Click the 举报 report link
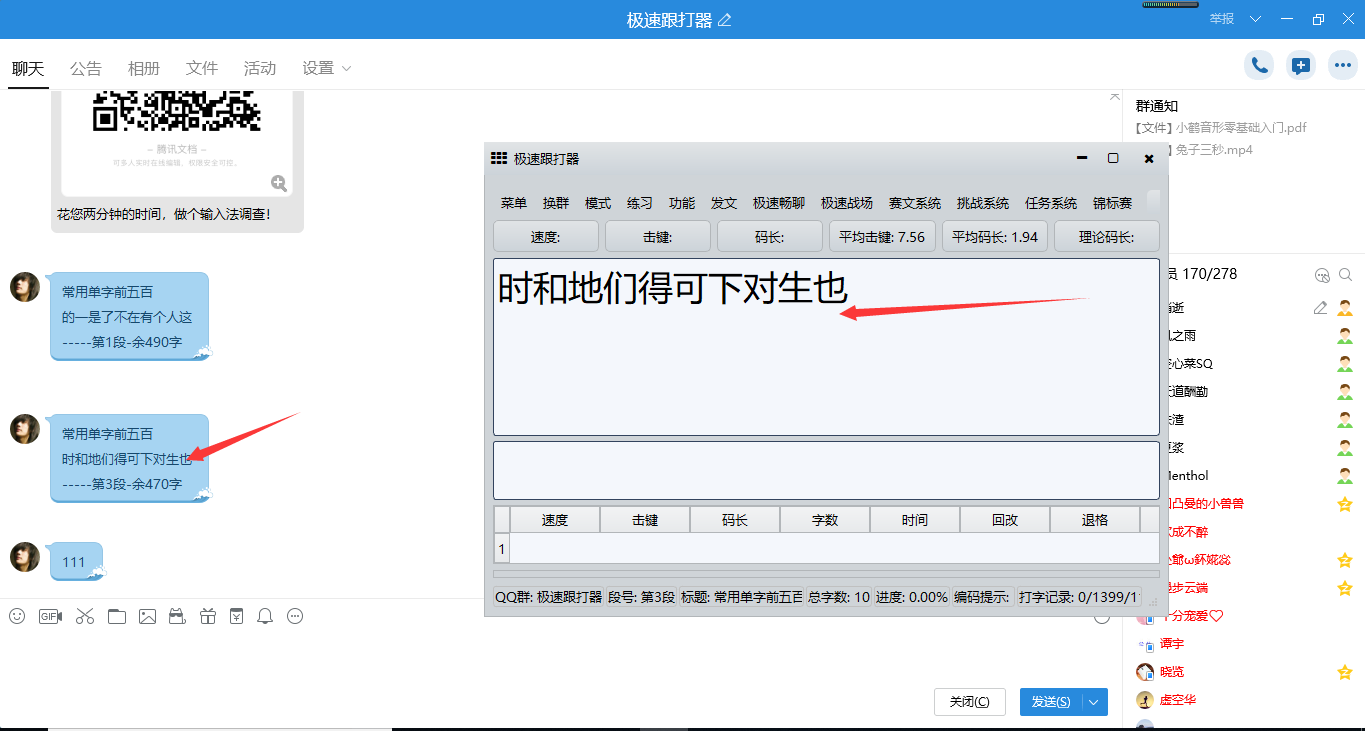1365x731 pixels. point(1221,19)
